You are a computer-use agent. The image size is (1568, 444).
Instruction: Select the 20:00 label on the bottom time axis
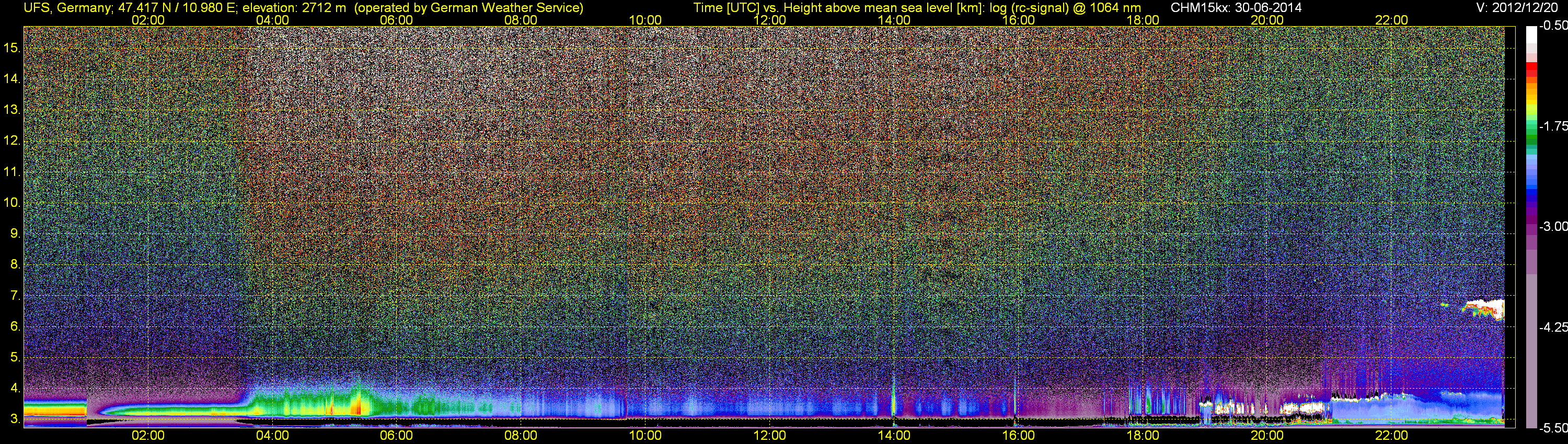1267,436
